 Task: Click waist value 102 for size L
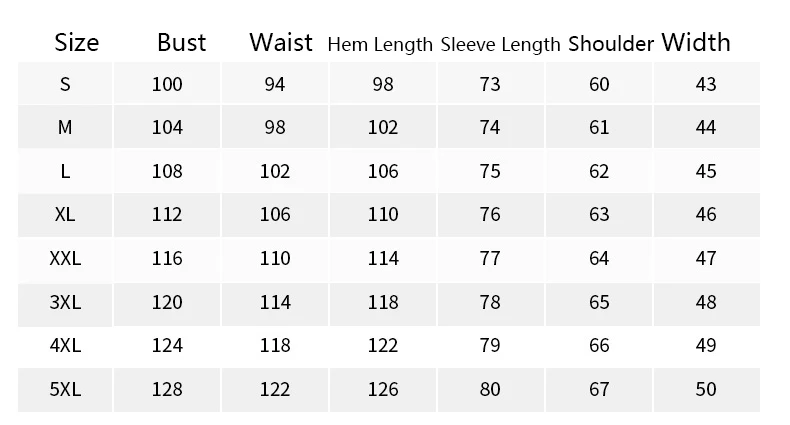pyautogui.click(x=275, y=171)
